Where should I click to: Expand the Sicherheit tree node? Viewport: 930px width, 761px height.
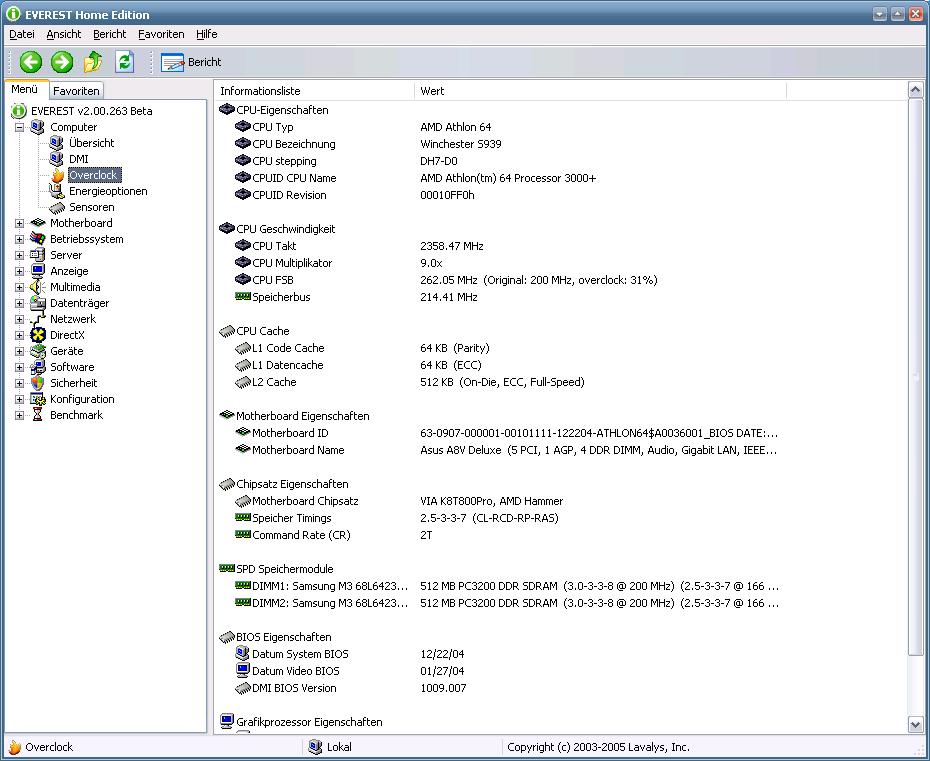(20, 383)
